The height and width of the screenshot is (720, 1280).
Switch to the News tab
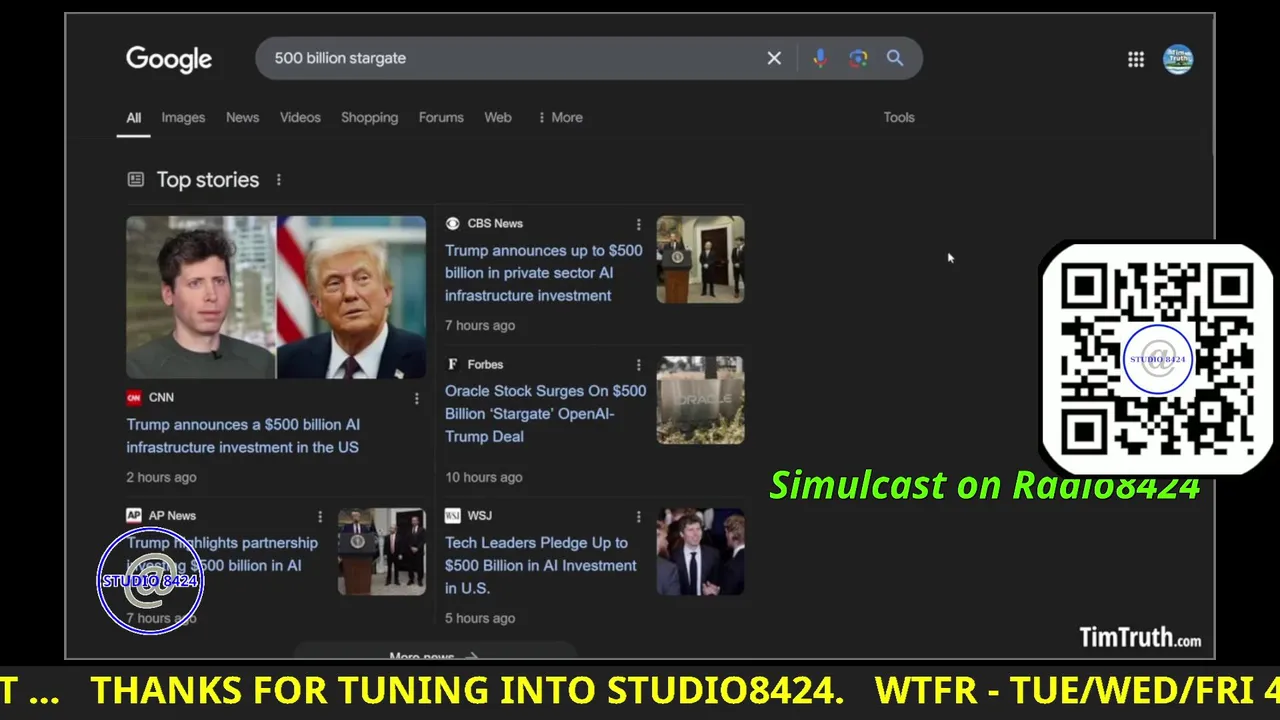point(242,117)
